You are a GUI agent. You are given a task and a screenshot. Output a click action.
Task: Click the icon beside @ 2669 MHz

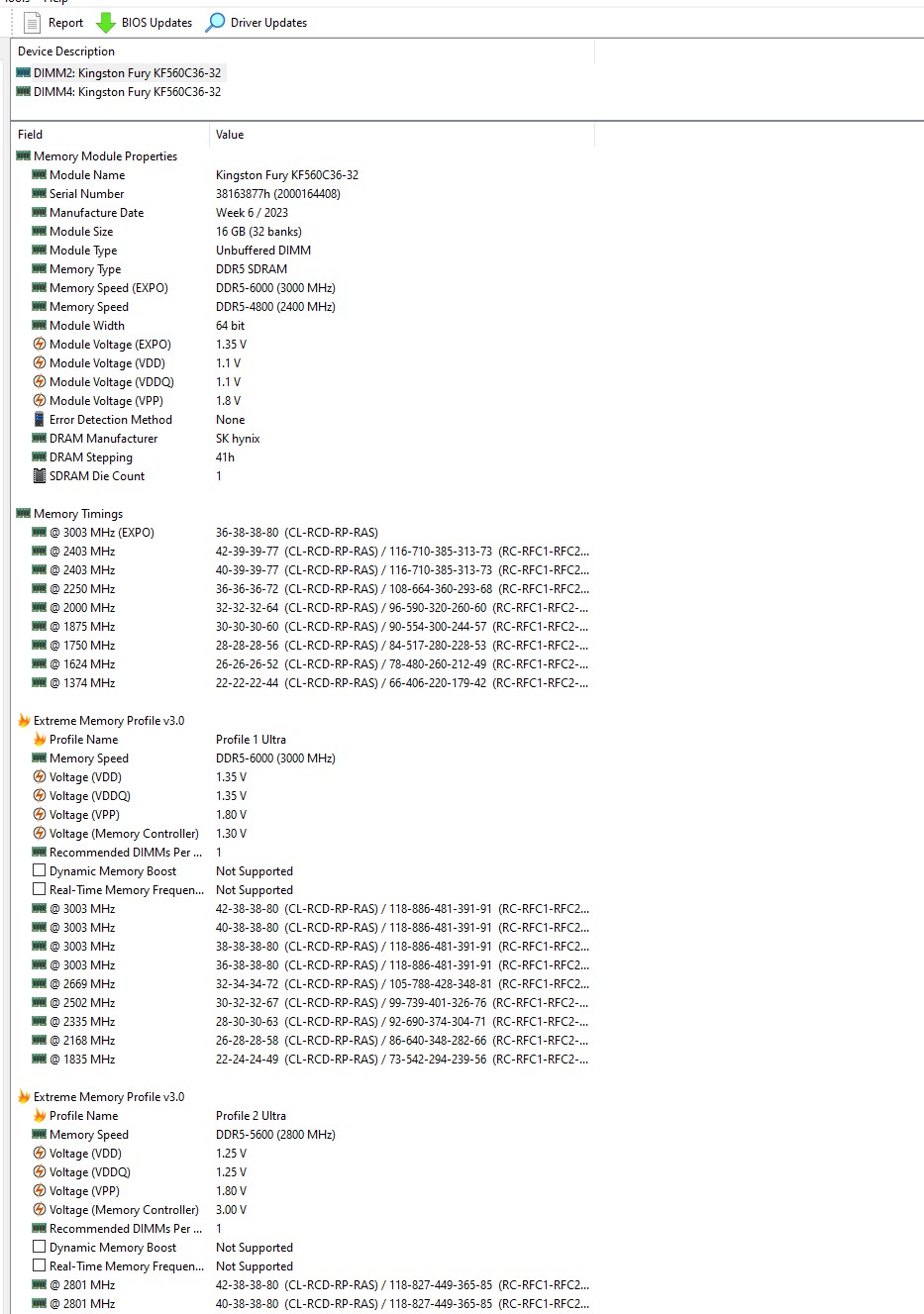40,983
